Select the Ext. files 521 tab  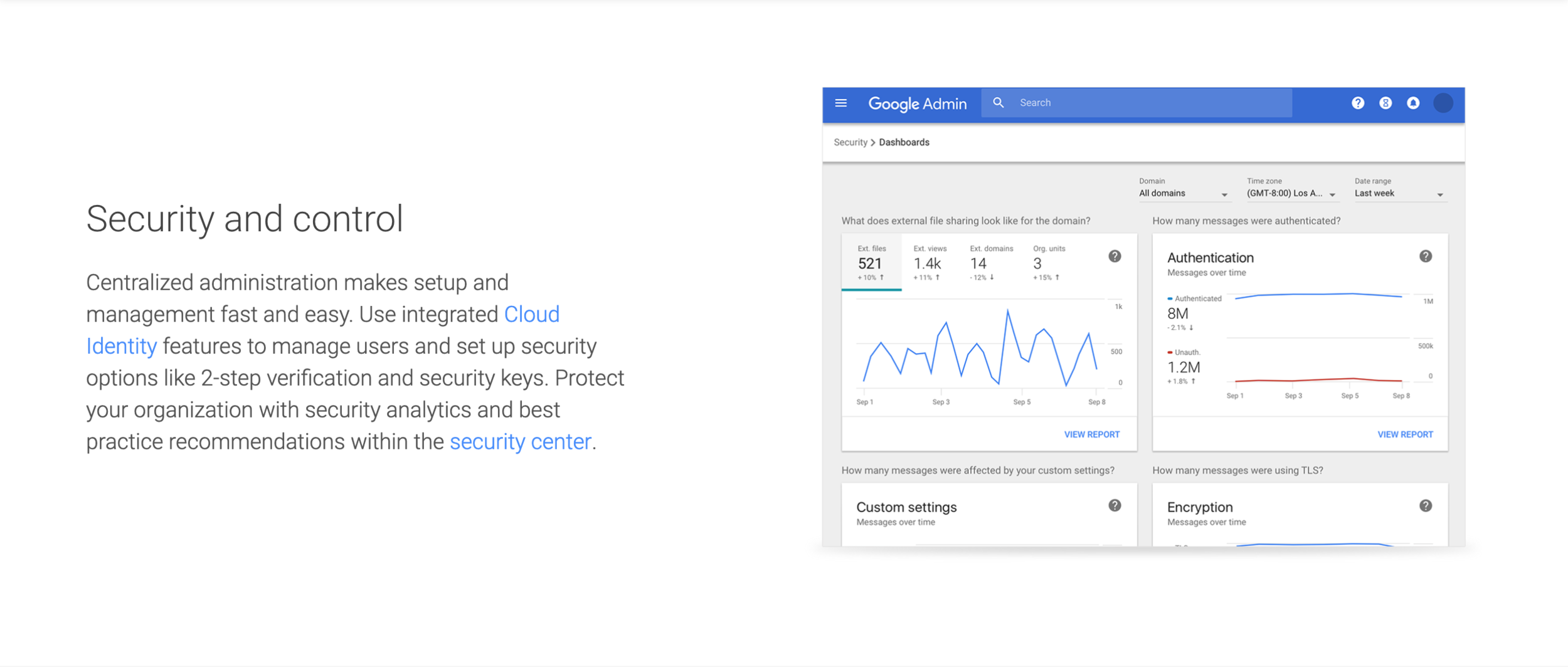(871, 263)
